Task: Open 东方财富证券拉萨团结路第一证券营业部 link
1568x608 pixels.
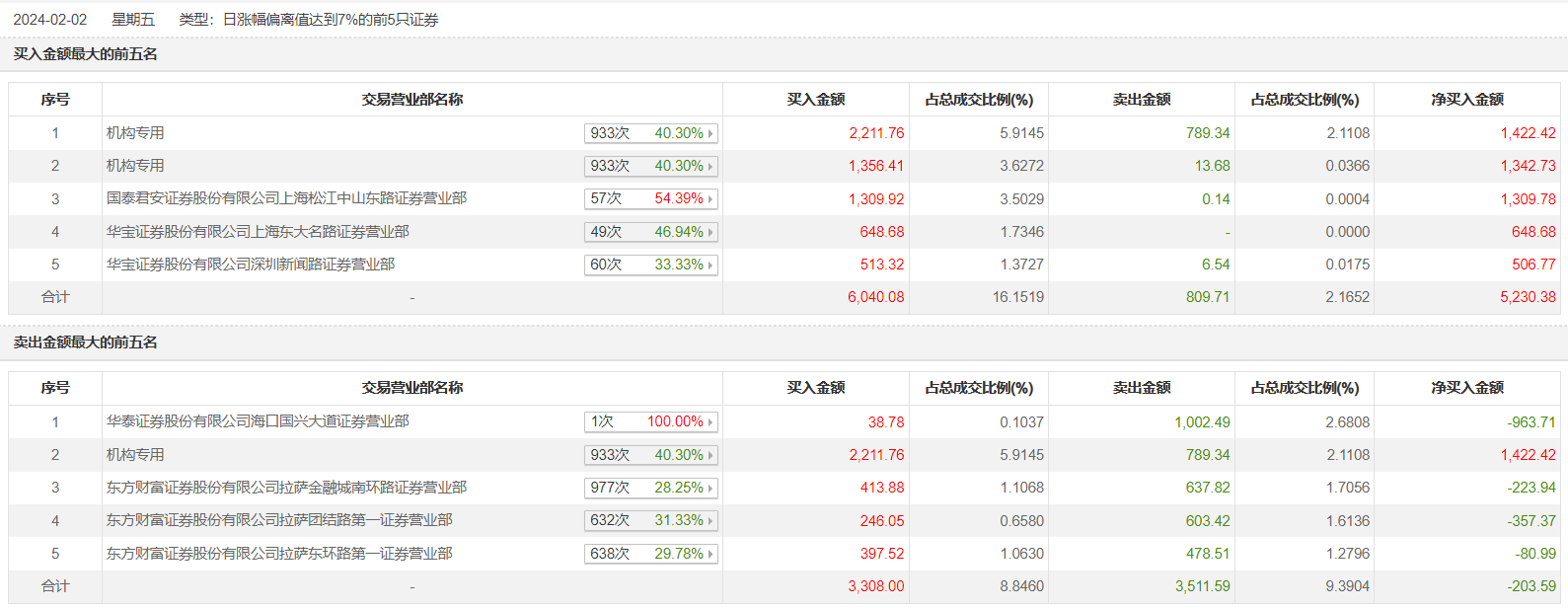Action: (x=279, y=520)
